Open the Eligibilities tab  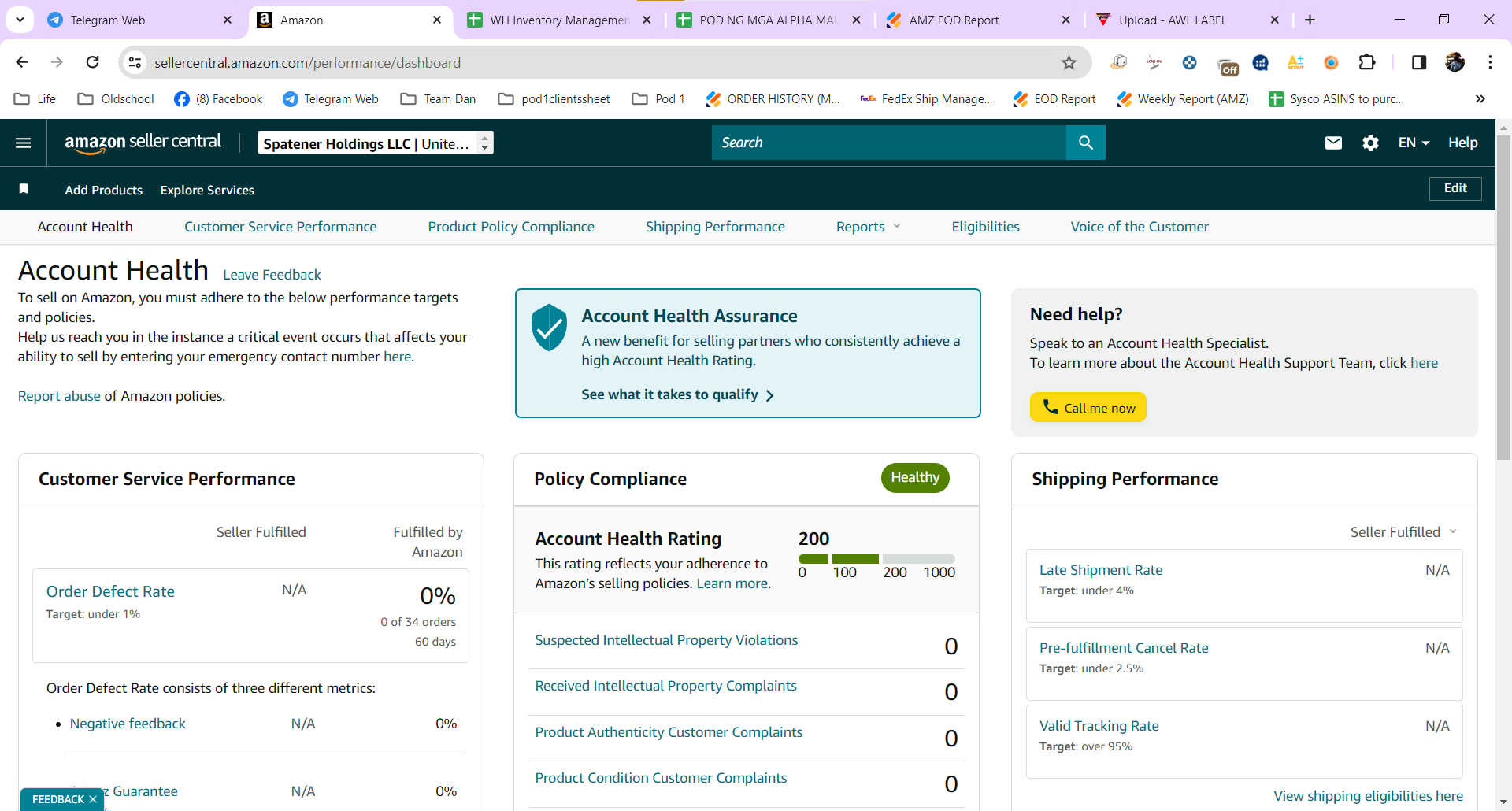coord(985,227)
